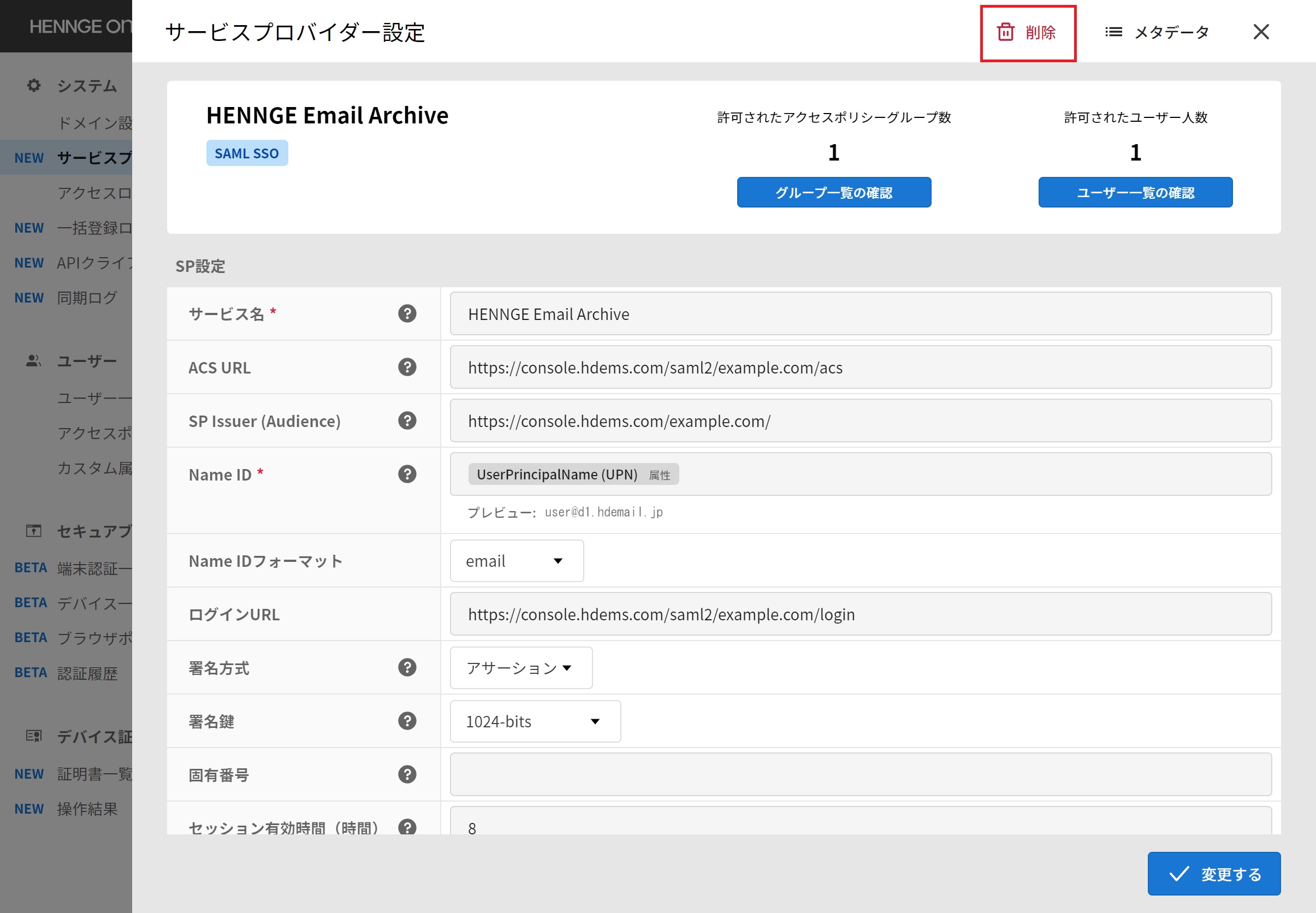Click the デバイス証明書 icon in sidebar
1316x913 pixels.
click(x=34, y=736)
